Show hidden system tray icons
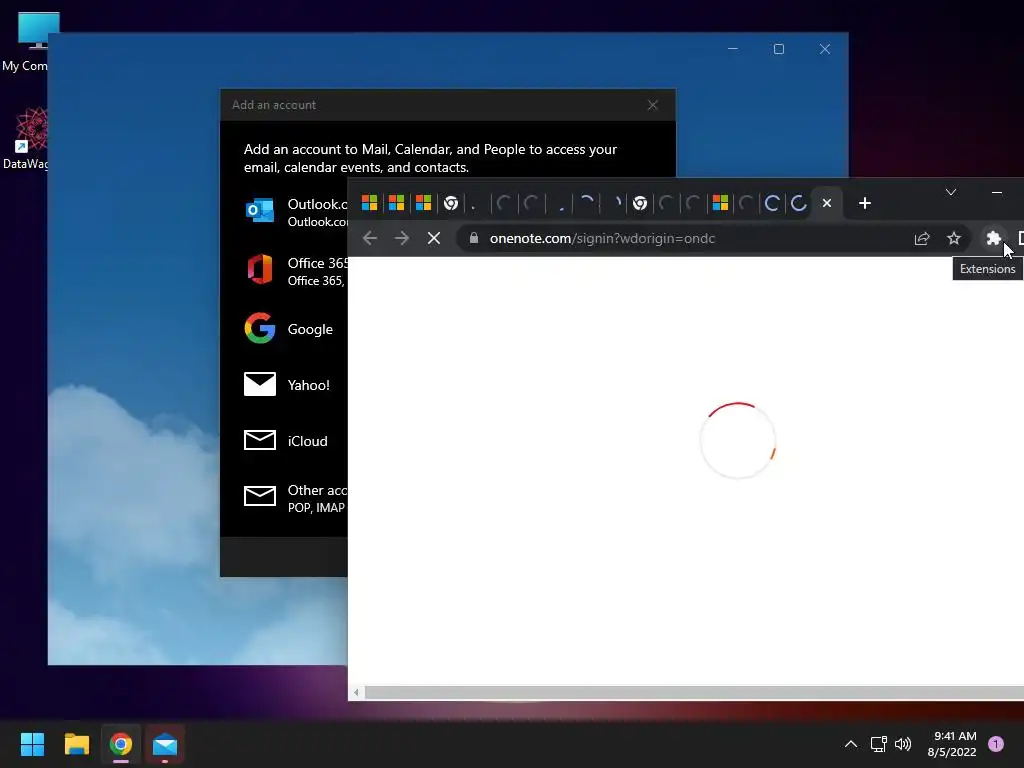The image size is (1024, 768). (850, 744)
